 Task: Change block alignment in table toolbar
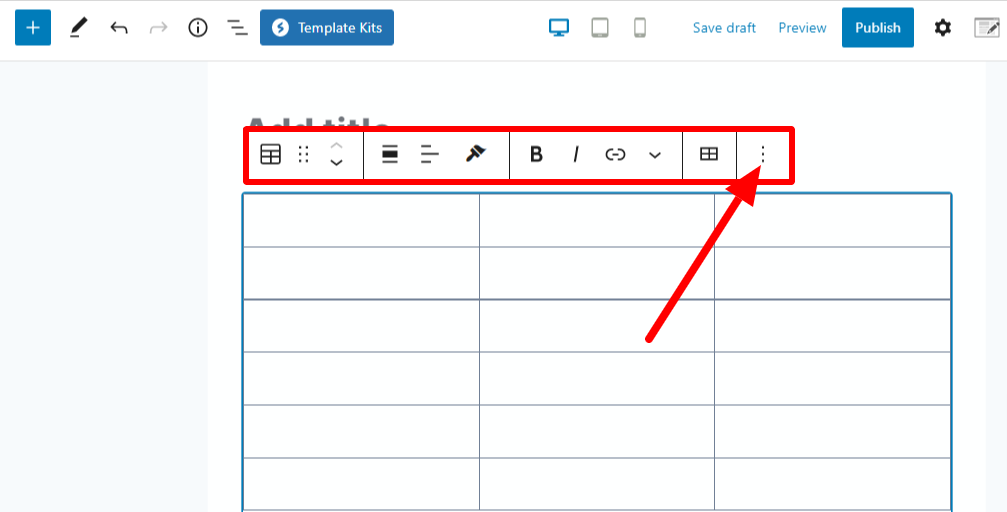click(x=390, y=154)
